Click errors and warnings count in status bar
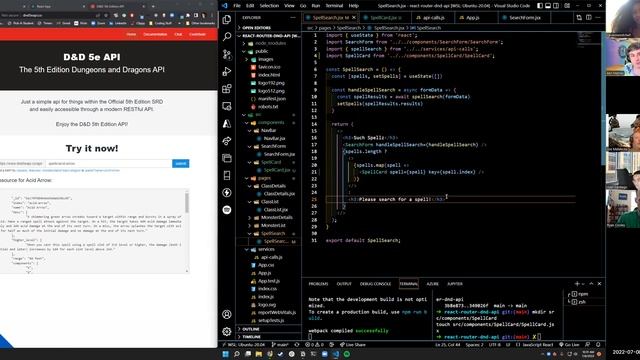 [314, 344]
